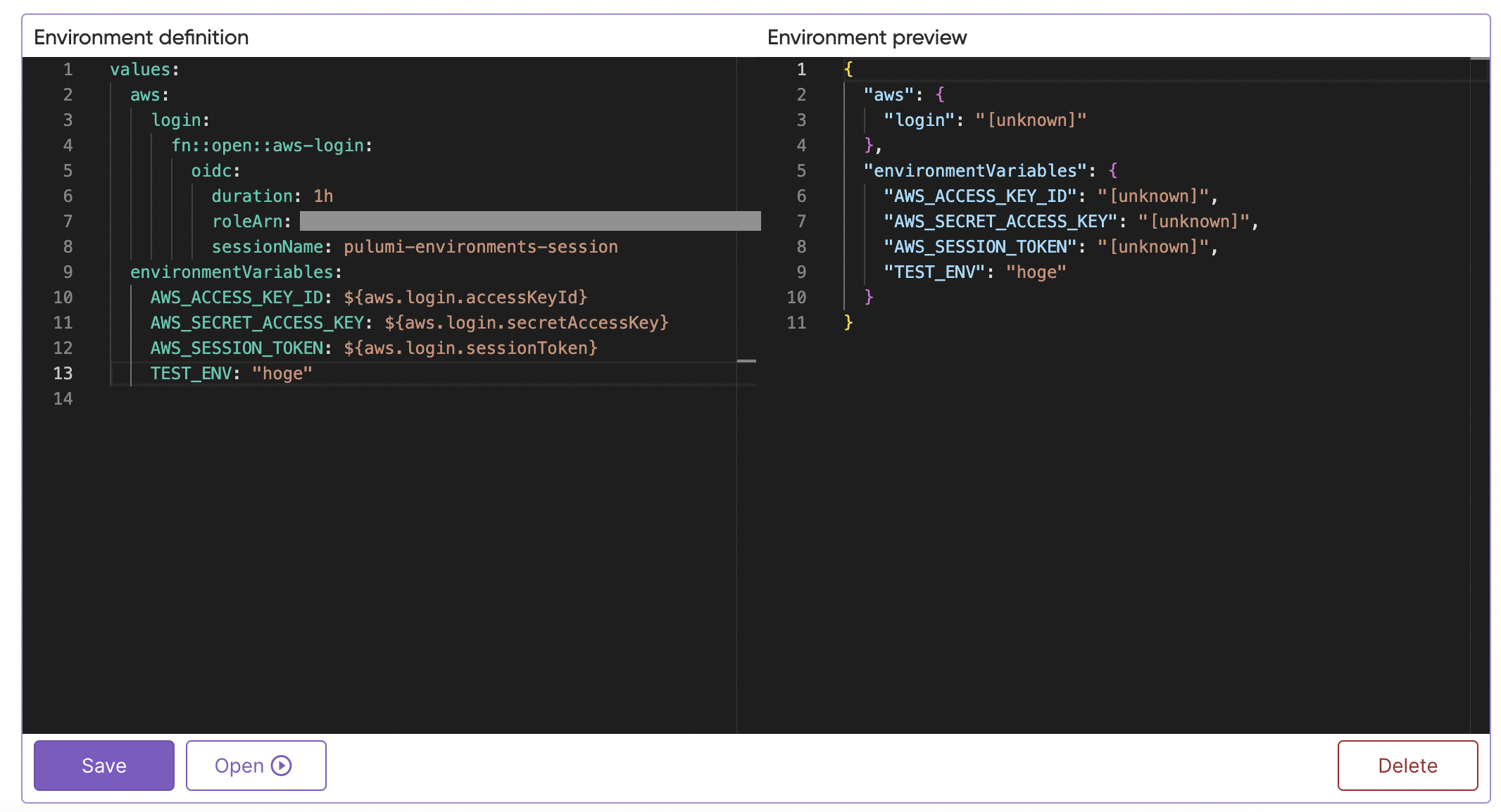This screenshot has width=1501, height=812.
Task: Click the '${aws.login.accessKeyId}' value
Action: 465,298
